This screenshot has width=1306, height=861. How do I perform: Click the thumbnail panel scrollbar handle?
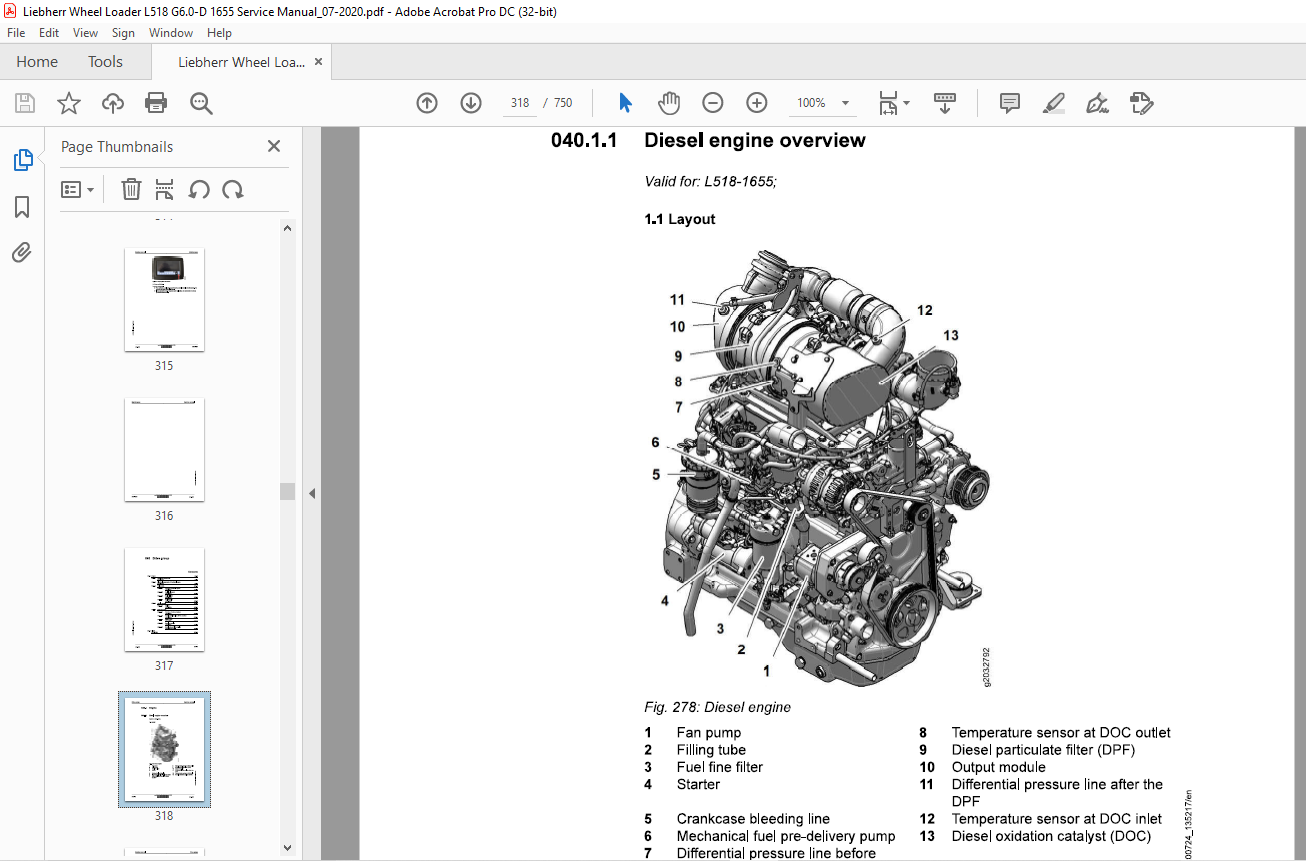pyautogui.click(x=287, y=491)
